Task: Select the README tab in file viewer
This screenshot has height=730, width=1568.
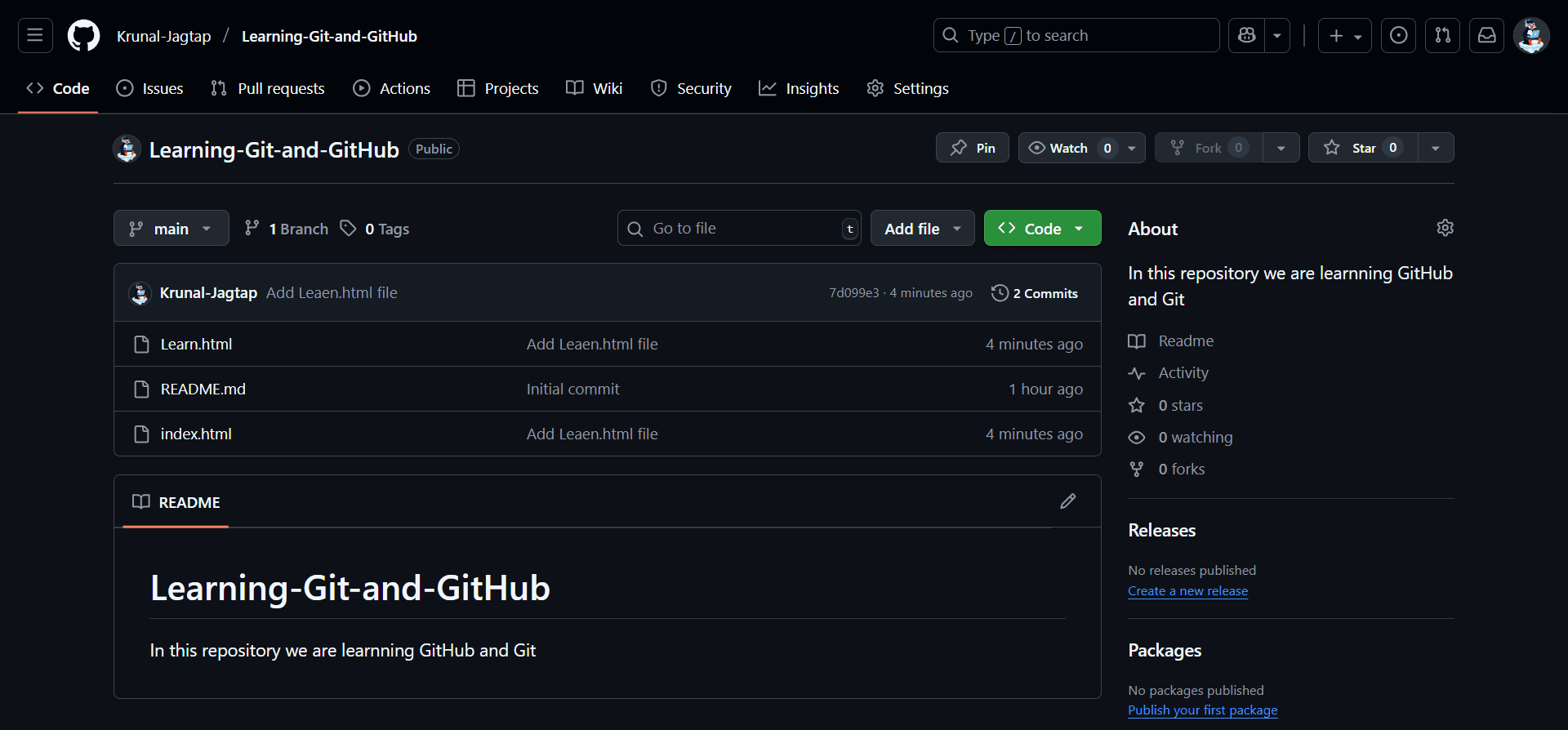Action: (x=176, y=502)
